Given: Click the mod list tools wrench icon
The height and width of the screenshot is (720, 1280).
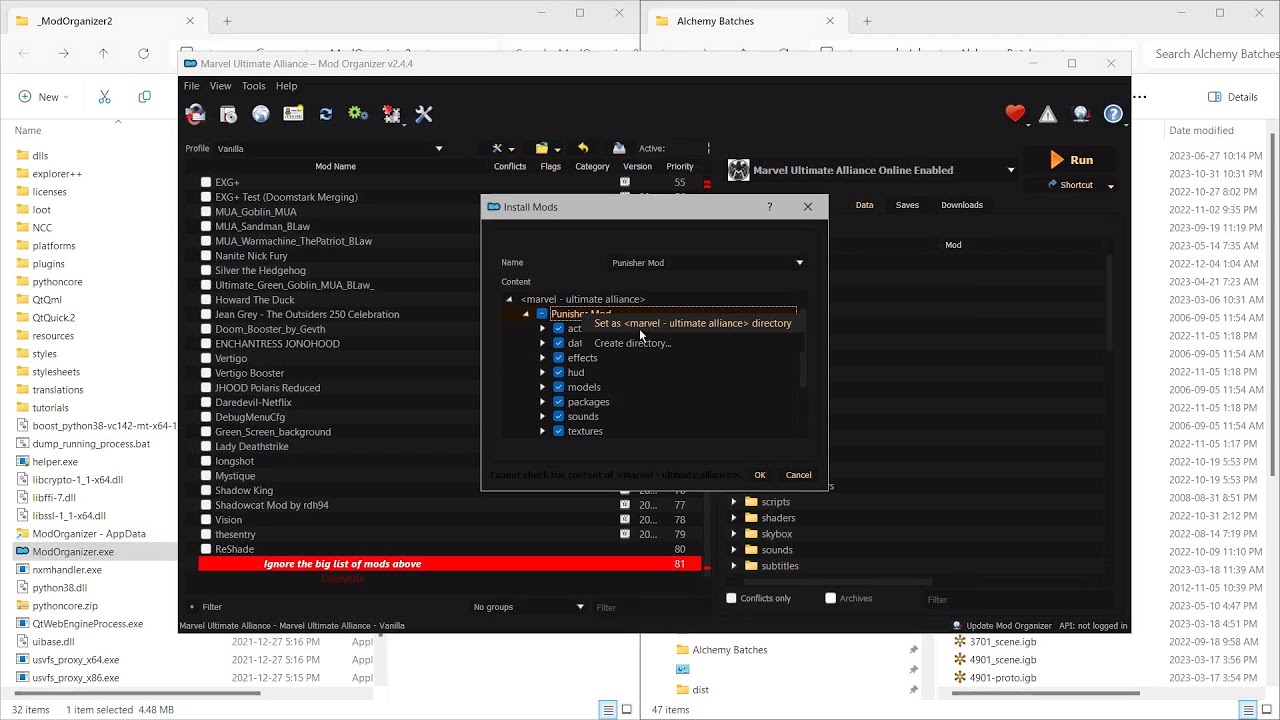Looking at the screenshot, I should (x=498, y=148).
